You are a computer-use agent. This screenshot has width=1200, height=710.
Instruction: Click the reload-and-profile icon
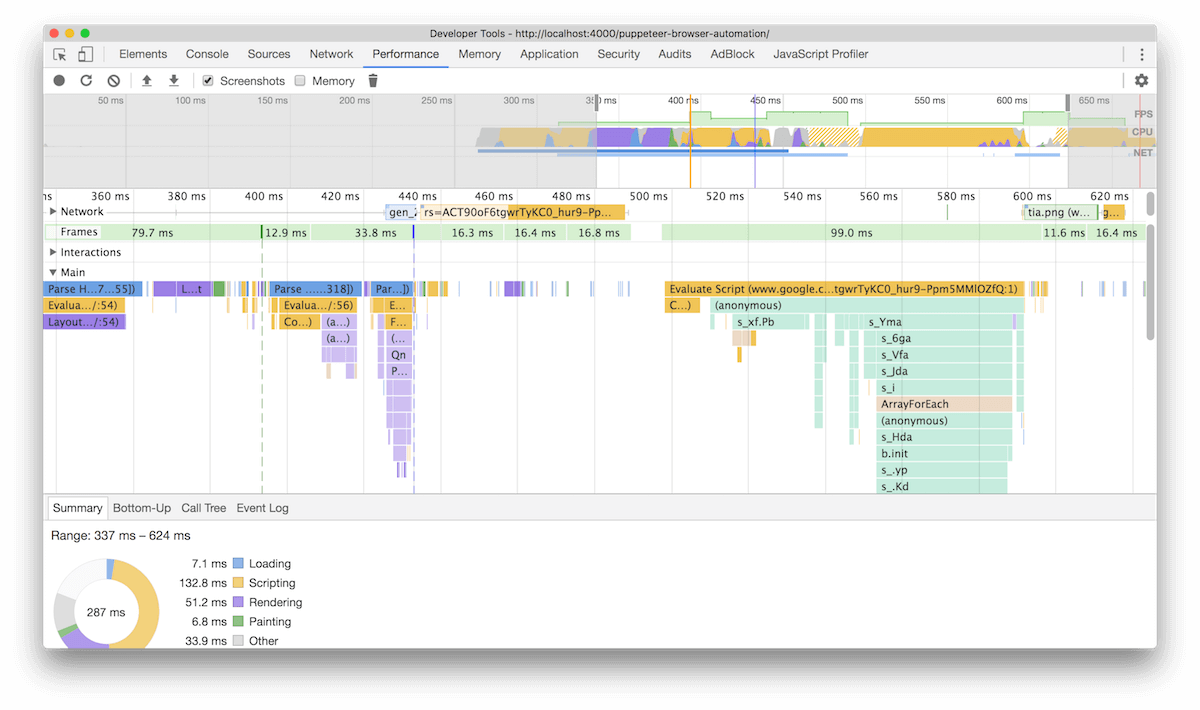(87, 80)
